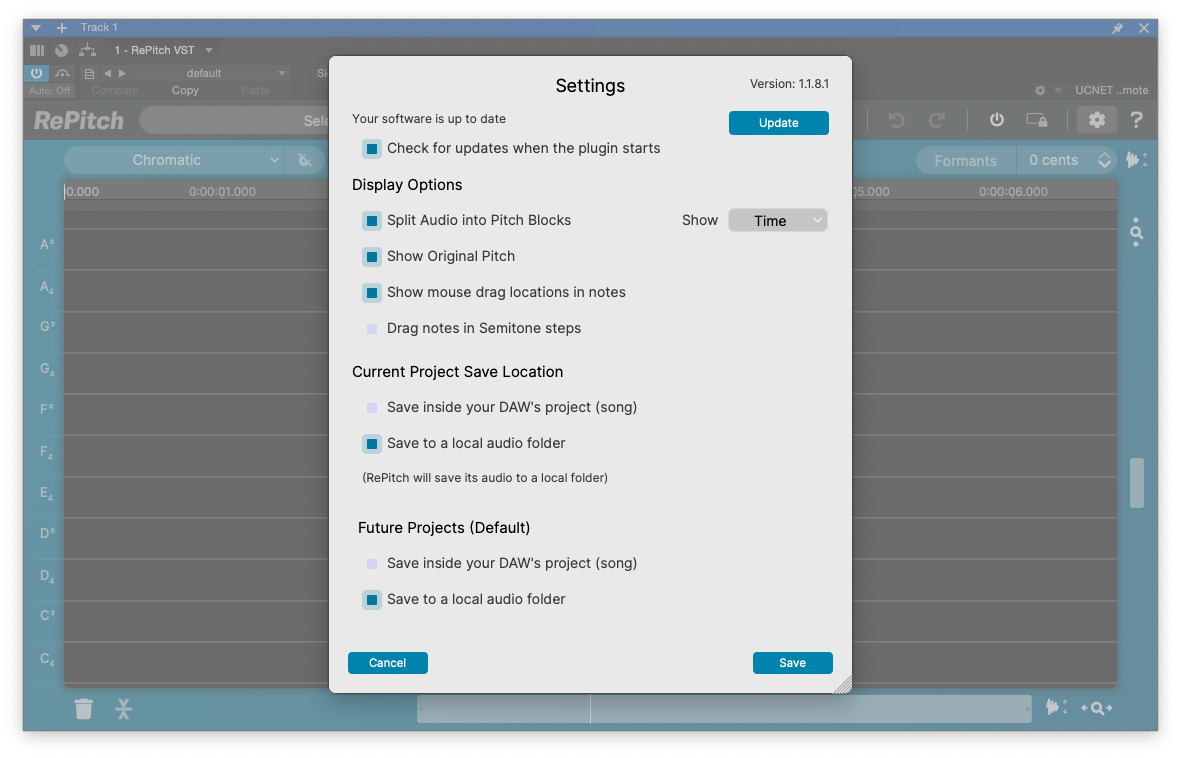Click the C4 pitch row label
The height and width of the screenshot is (758, 1181).
click(47, 659)
